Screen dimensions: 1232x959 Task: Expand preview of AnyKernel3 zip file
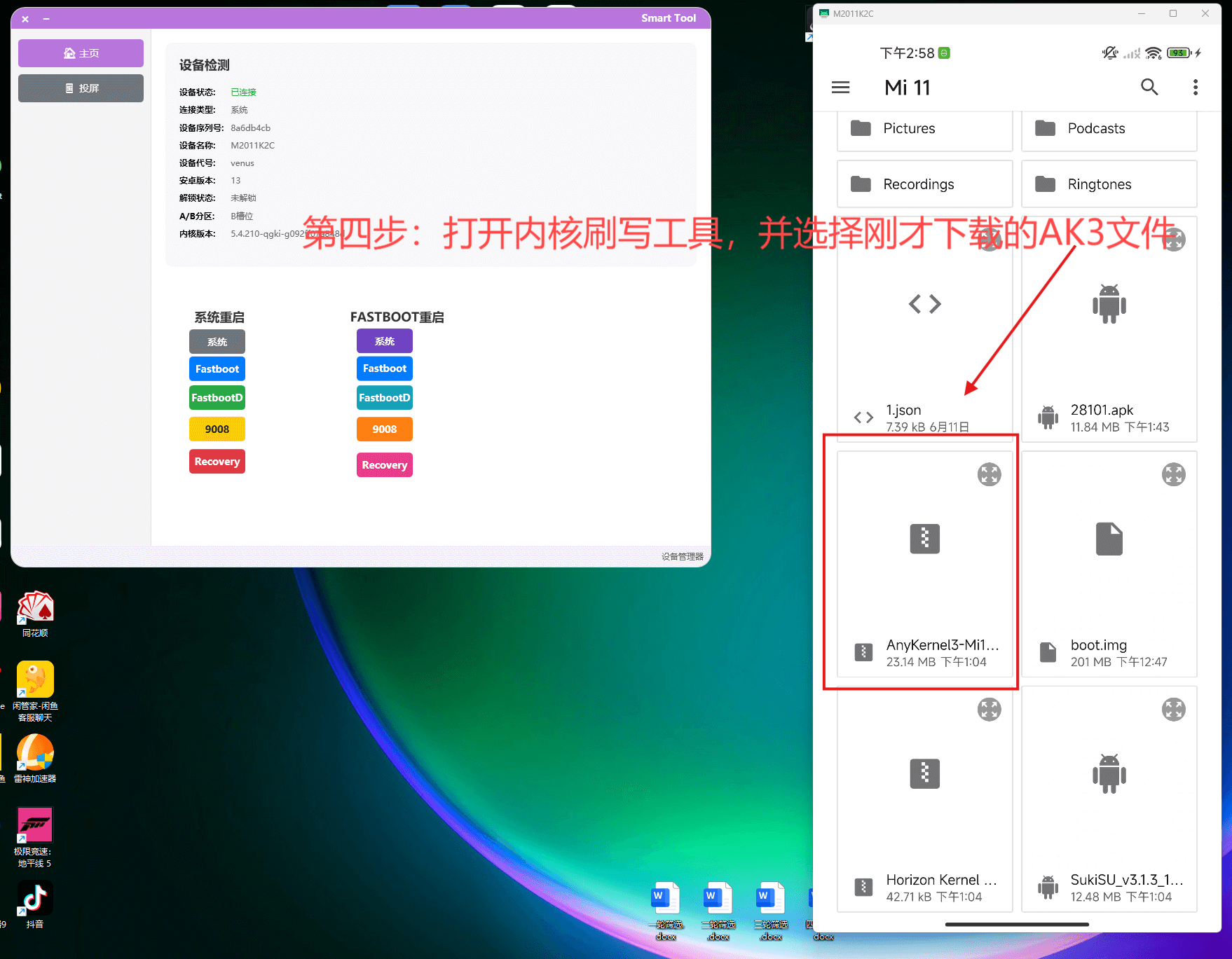[990, 474]
